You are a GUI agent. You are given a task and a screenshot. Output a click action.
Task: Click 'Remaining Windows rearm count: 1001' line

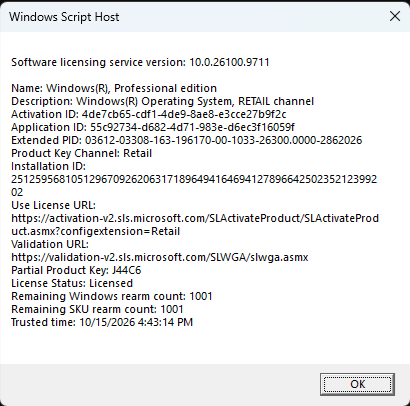pyautogui.click(x=112, y=296)
